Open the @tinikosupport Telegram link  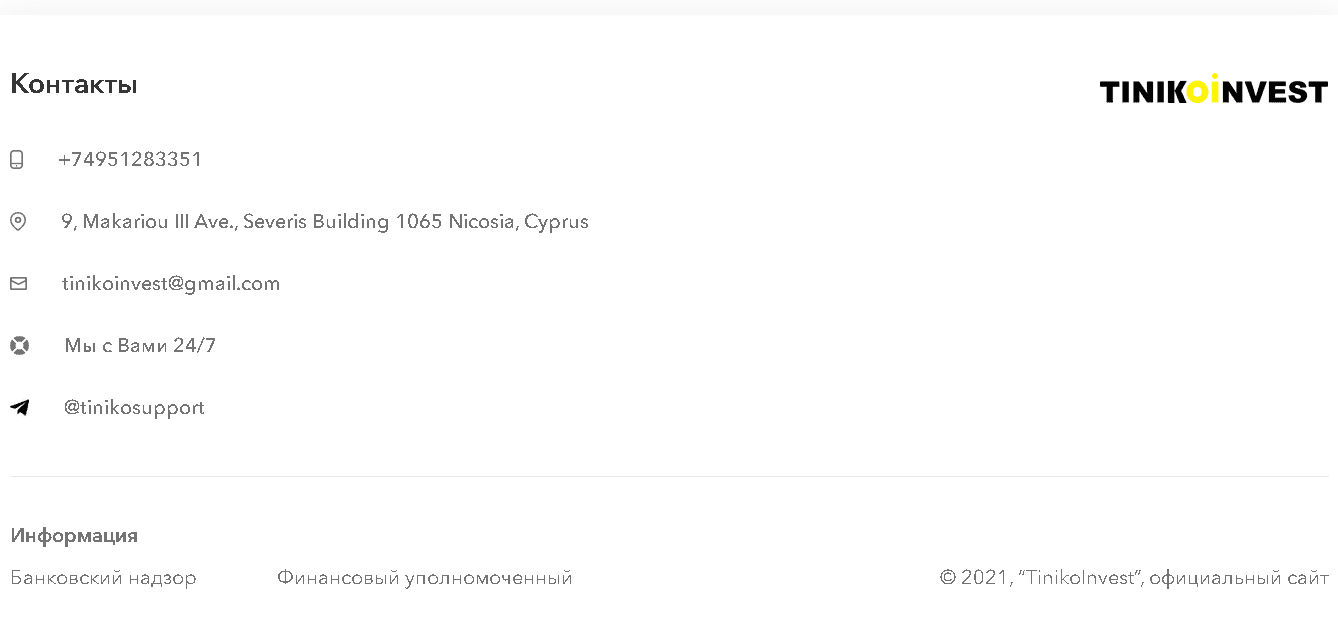tap(134, 408)
